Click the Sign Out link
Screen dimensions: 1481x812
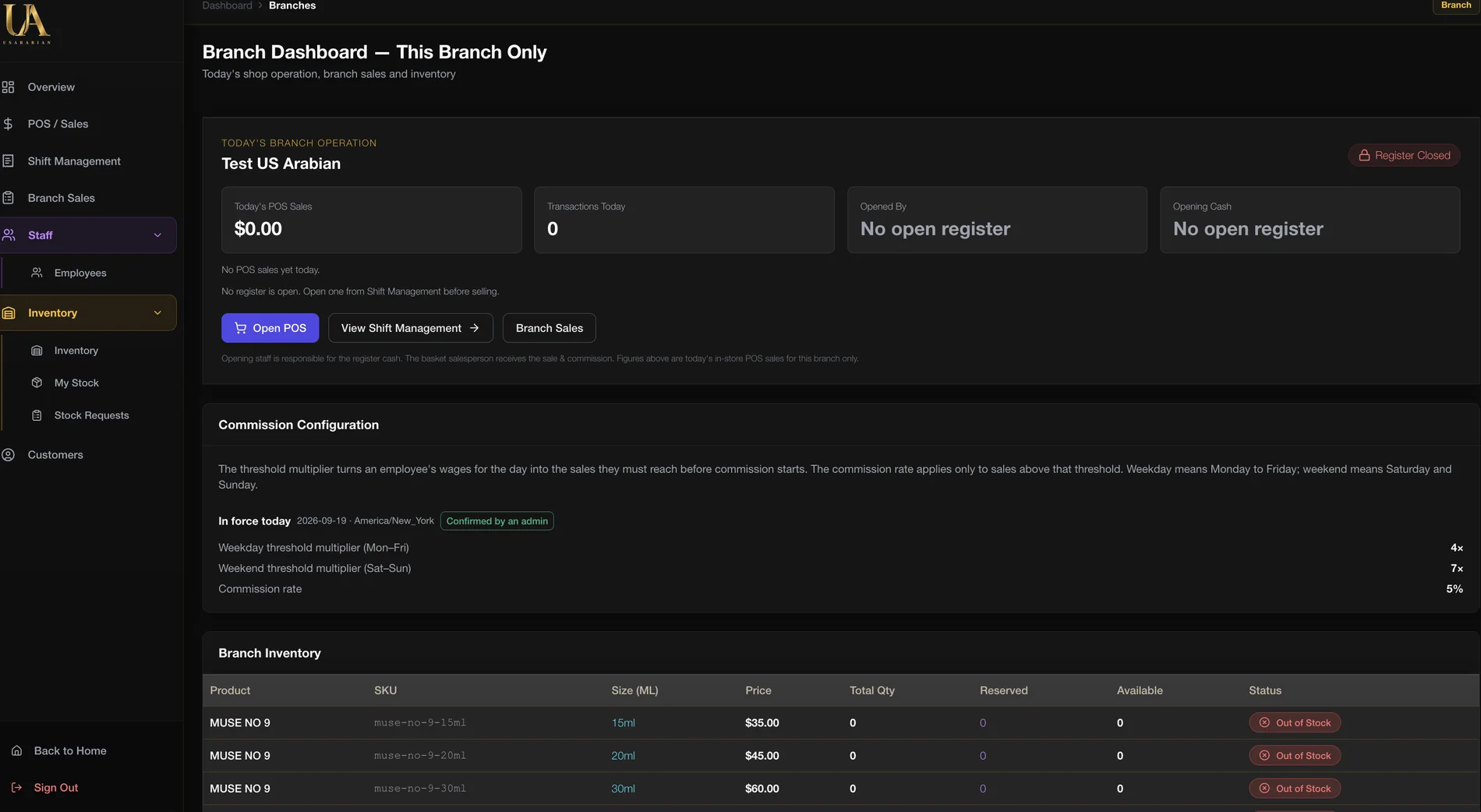[56, 788]
